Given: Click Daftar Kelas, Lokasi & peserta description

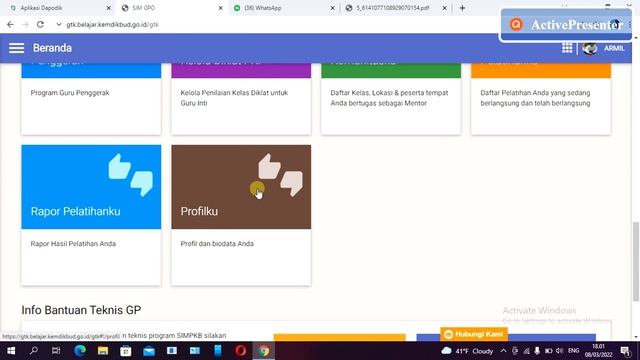Looking at the screenshot, I should pyautogui.click(x=389, y=98).
